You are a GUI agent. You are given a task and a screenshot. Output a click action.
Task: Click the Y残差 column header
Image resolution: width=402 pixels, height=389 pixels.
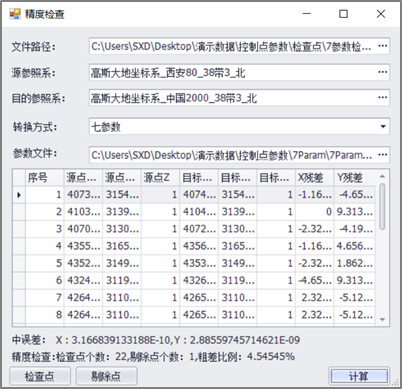[354, 178]
